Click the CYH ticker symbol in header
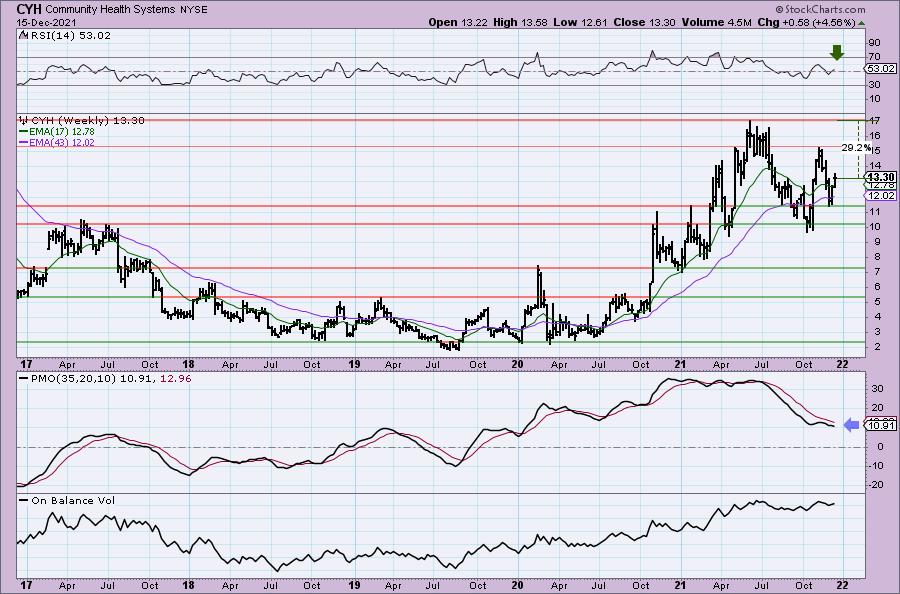900x594 pixels. click(x=29, y=9)
